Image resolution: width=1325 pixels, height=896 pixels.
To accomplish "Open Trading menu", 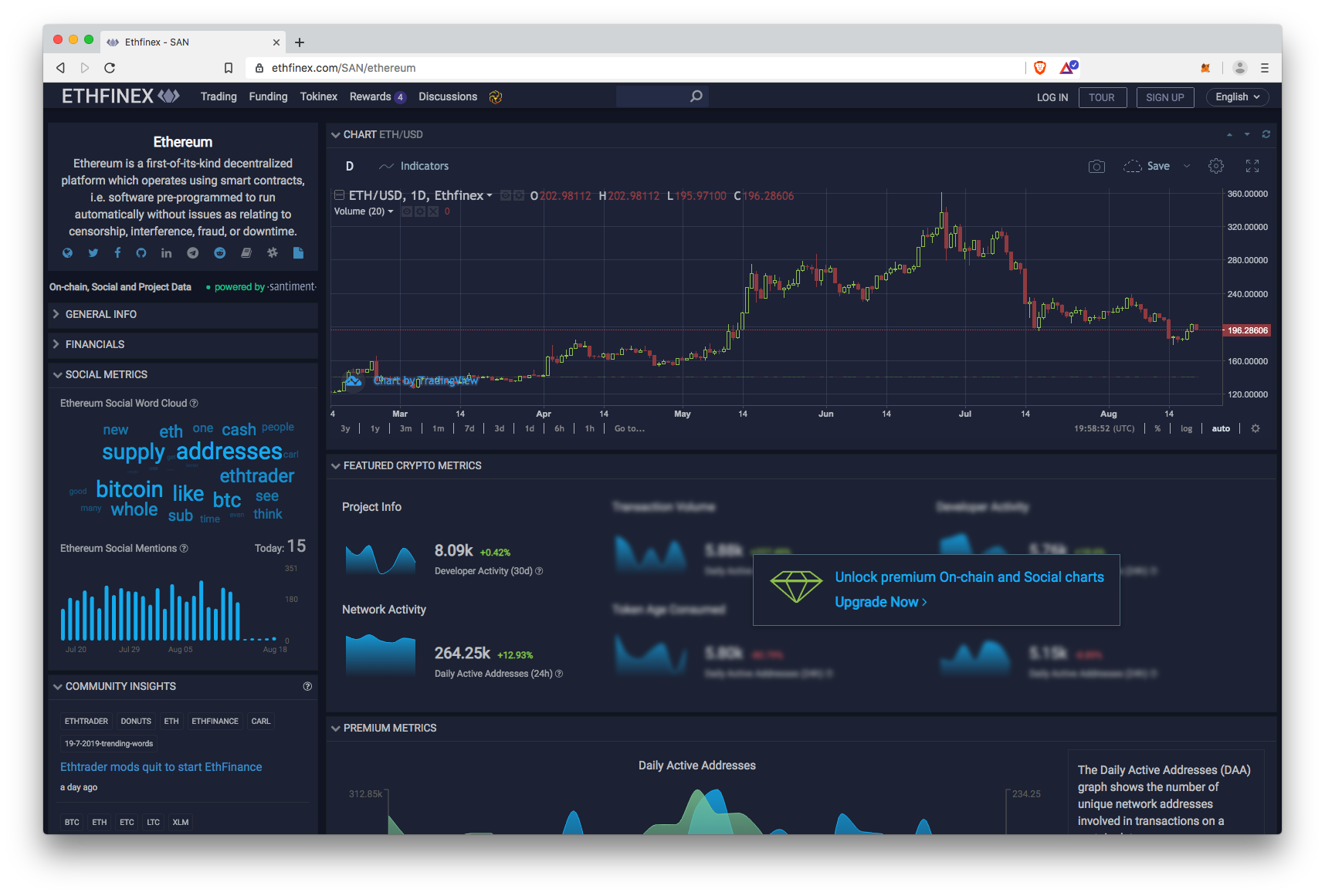I will (219, 96).
